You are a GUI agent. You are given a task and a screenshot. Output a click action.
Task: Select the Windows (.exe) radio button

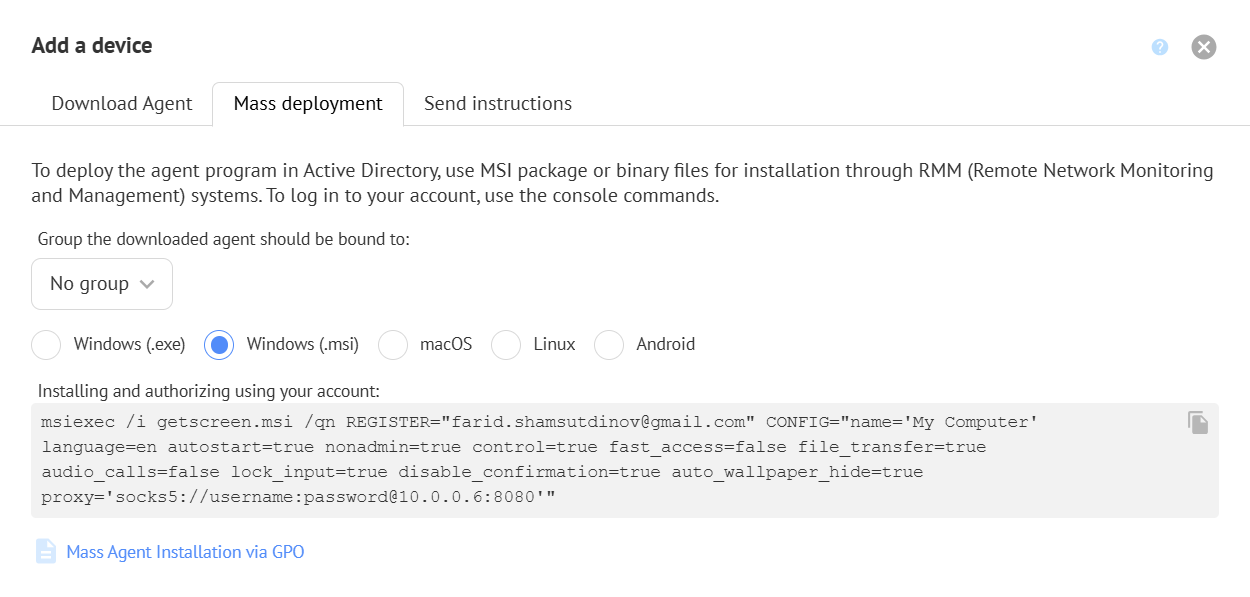[47, 345]
